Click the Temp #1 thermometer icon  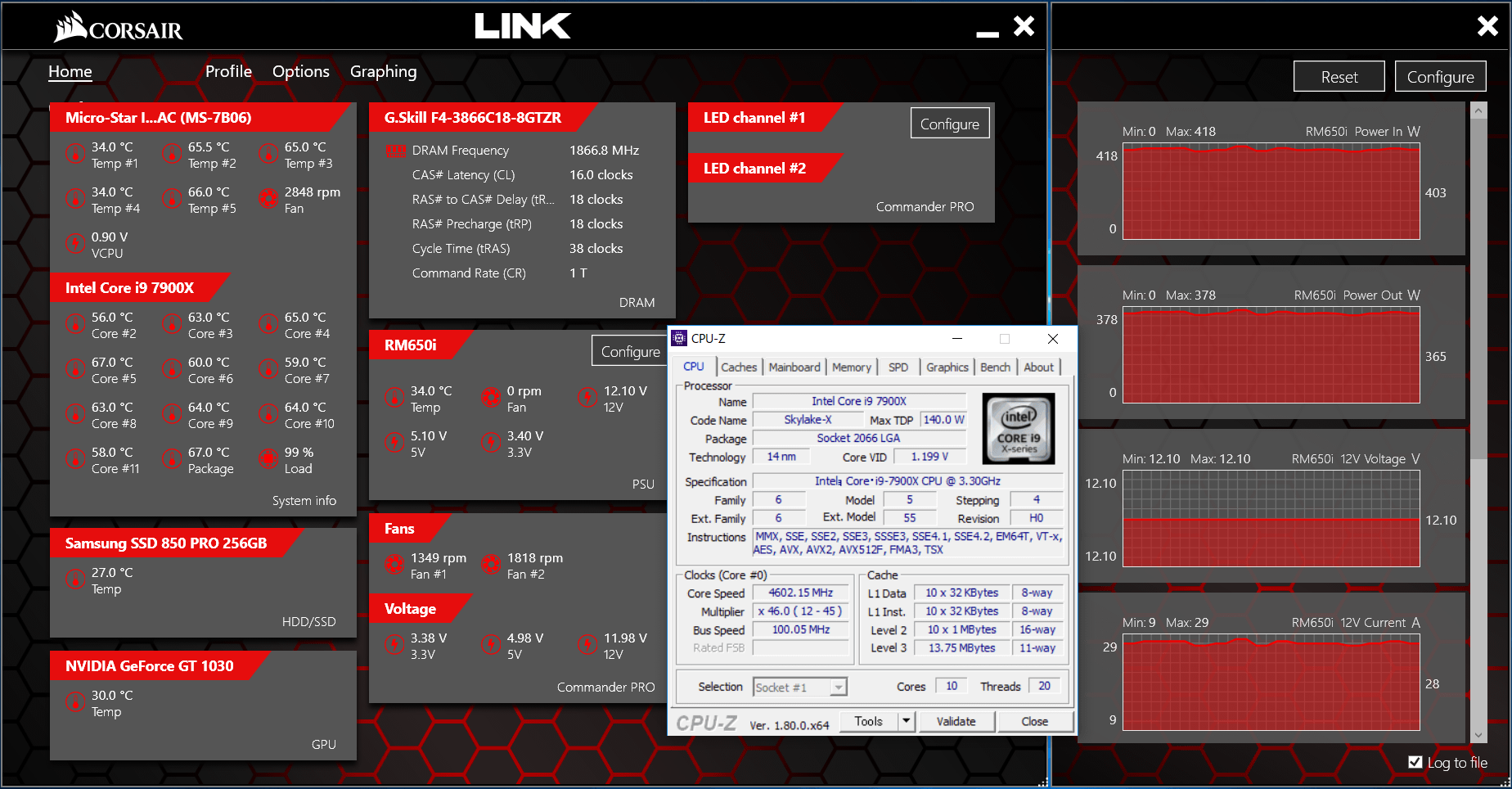click(x=75, y=153)
